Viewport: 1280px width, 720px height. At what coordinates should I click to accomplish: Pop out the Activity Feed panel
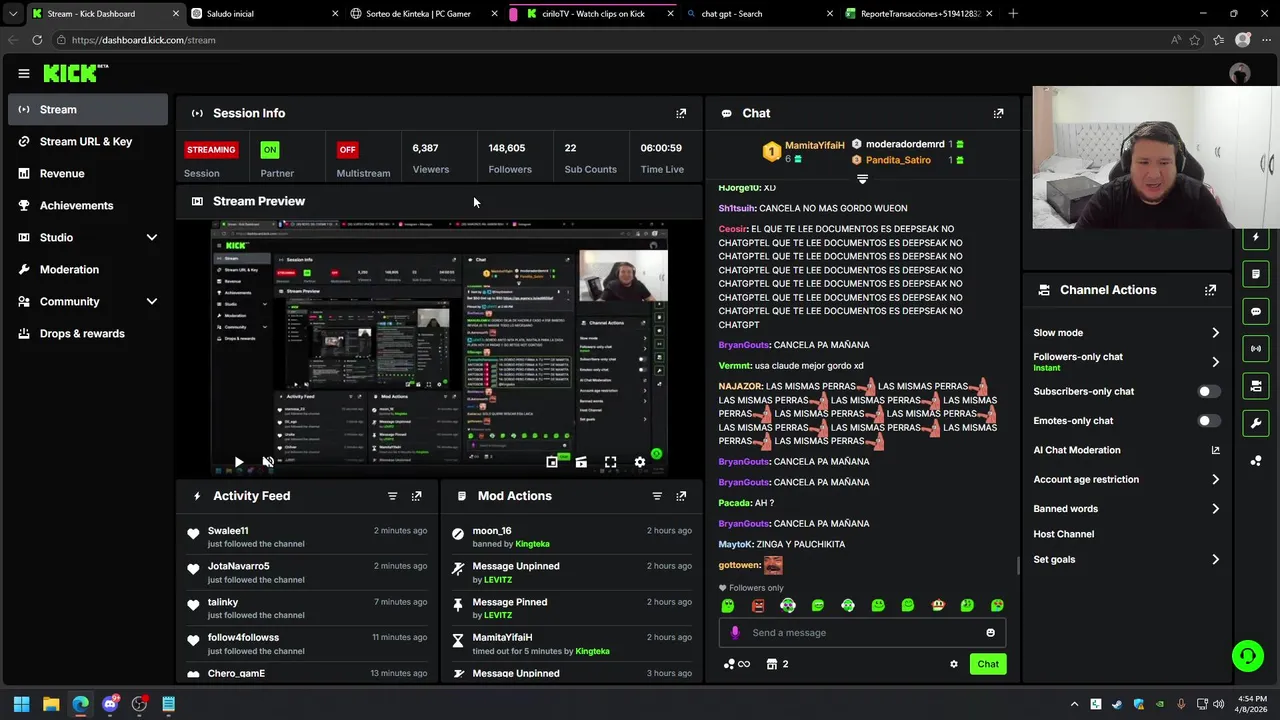(x=417, y=496)
